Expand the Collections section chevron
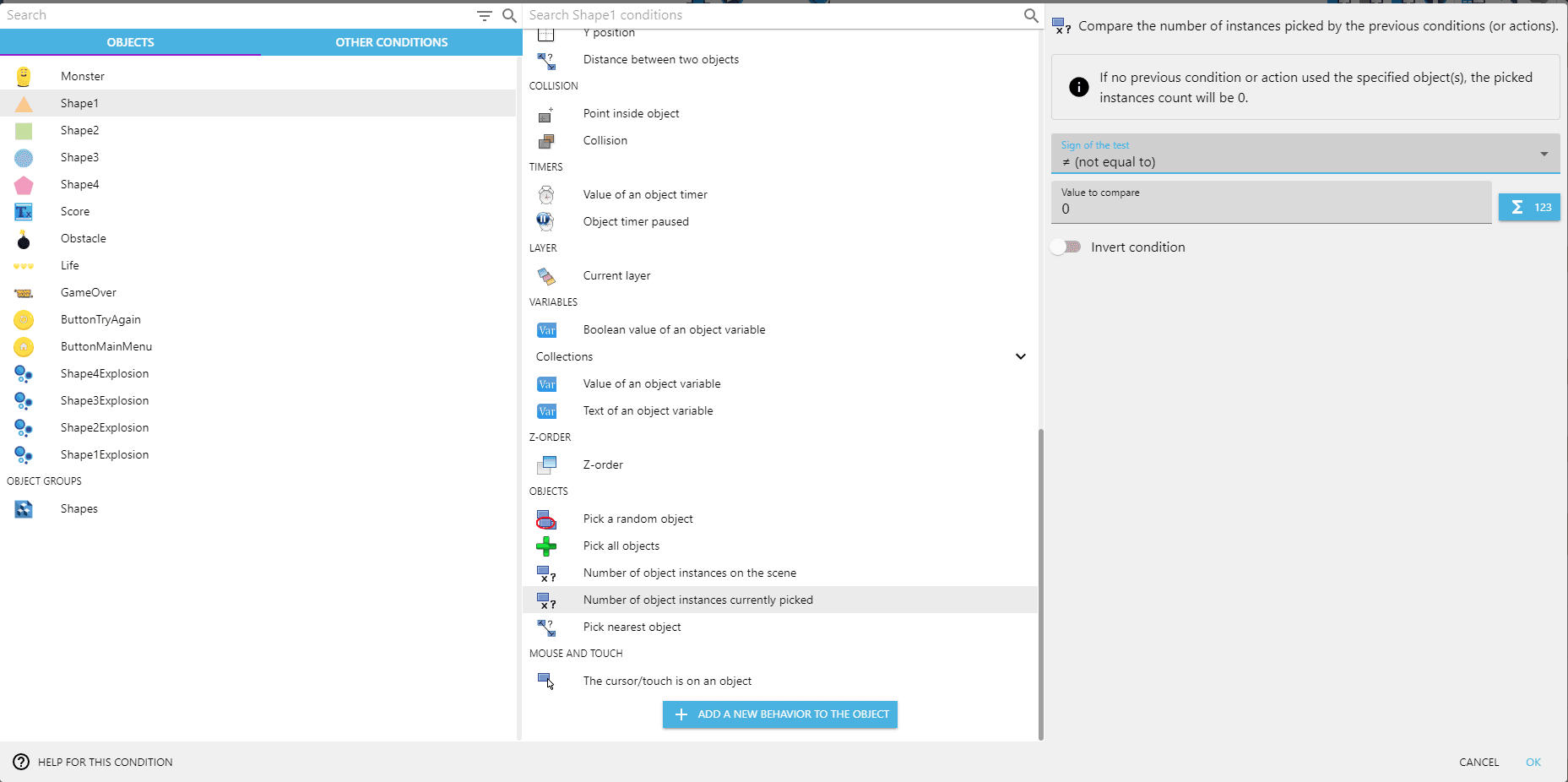Image resolution: width=1568 pixels, height=782 pixels. tap(1020, 356)
